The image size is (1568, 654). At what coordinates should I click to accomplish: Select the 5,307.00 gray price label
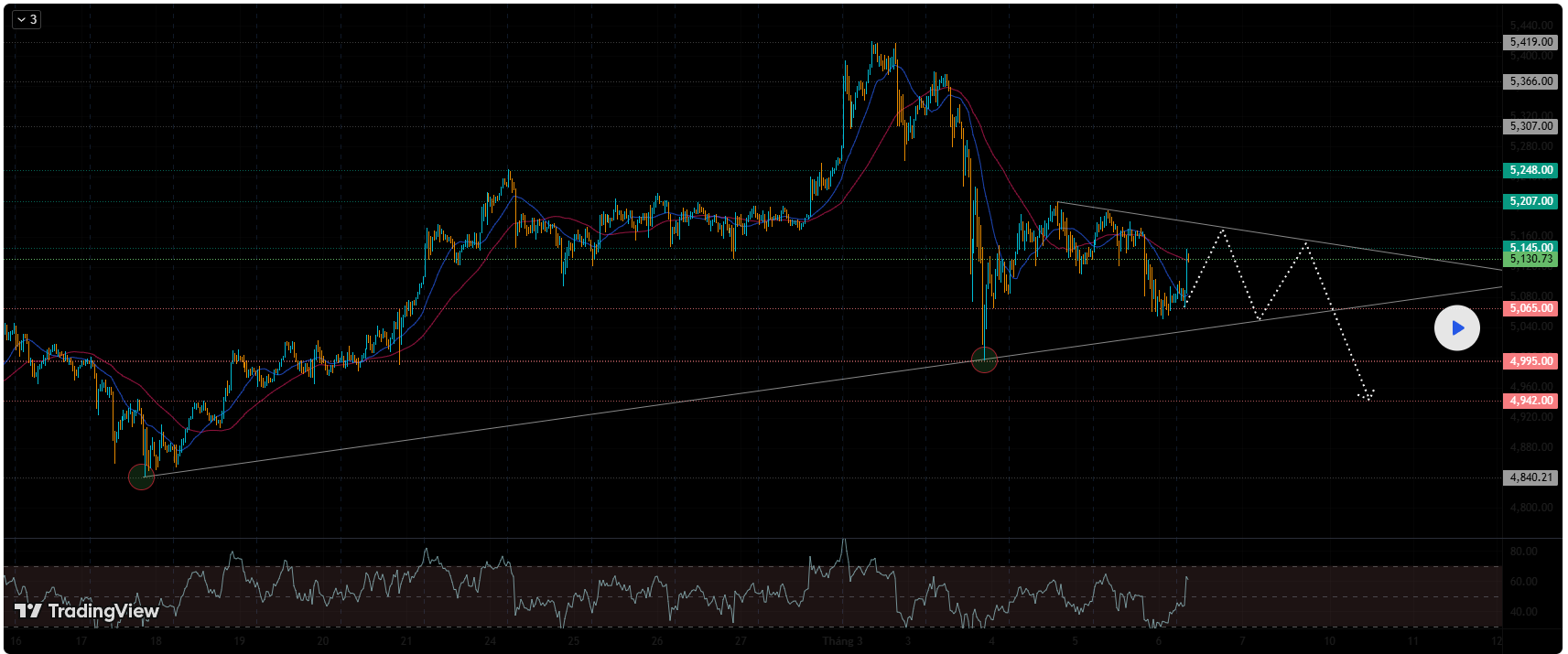[1530, 126]
